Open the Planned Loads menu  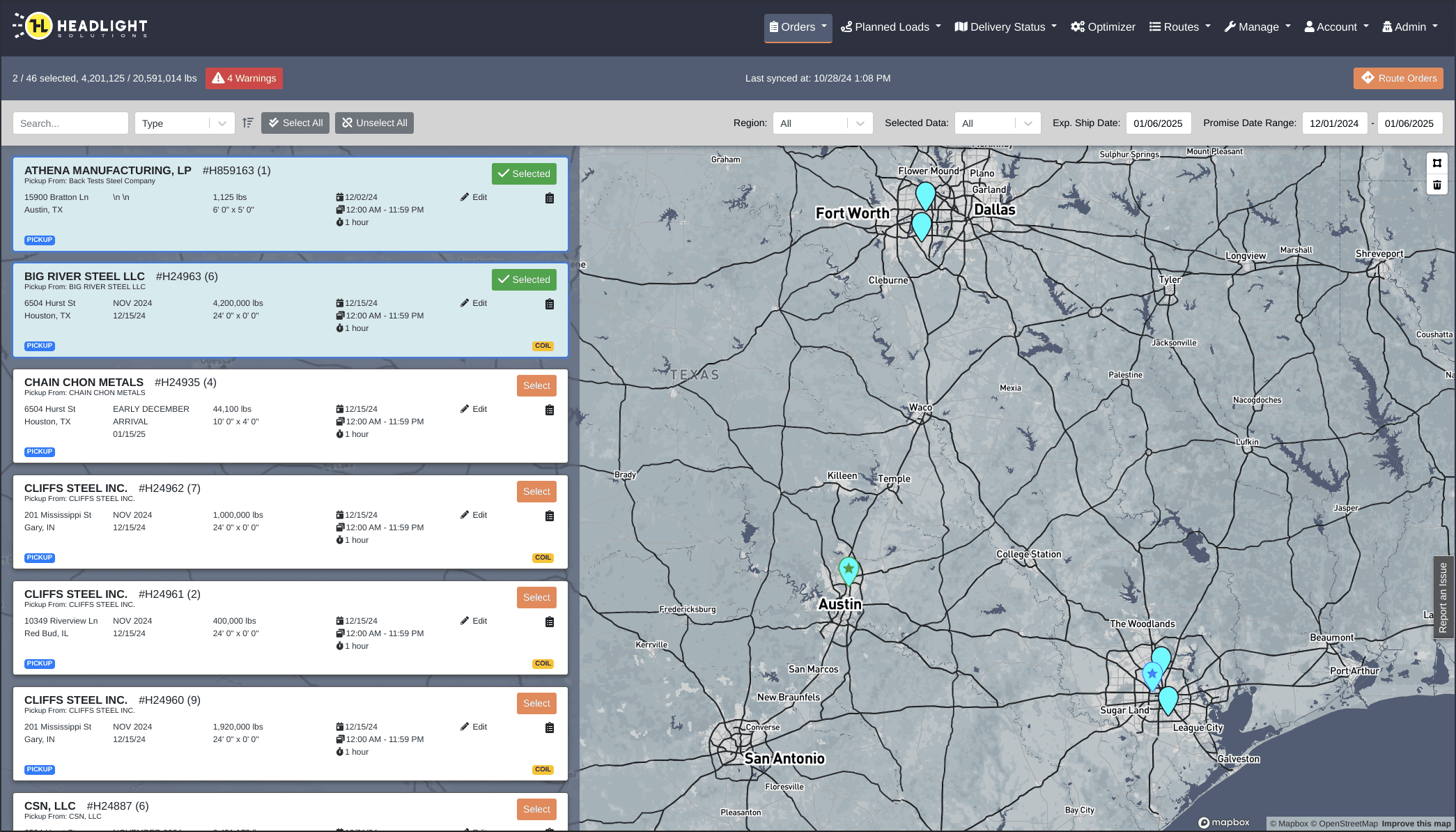tap(890, 27)
